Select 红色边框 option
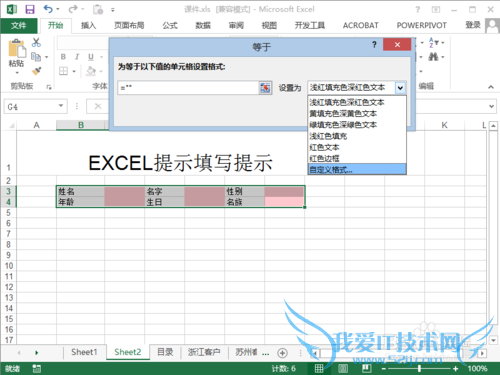The height and width of the screenshot is (375, 500). point(357,158)
